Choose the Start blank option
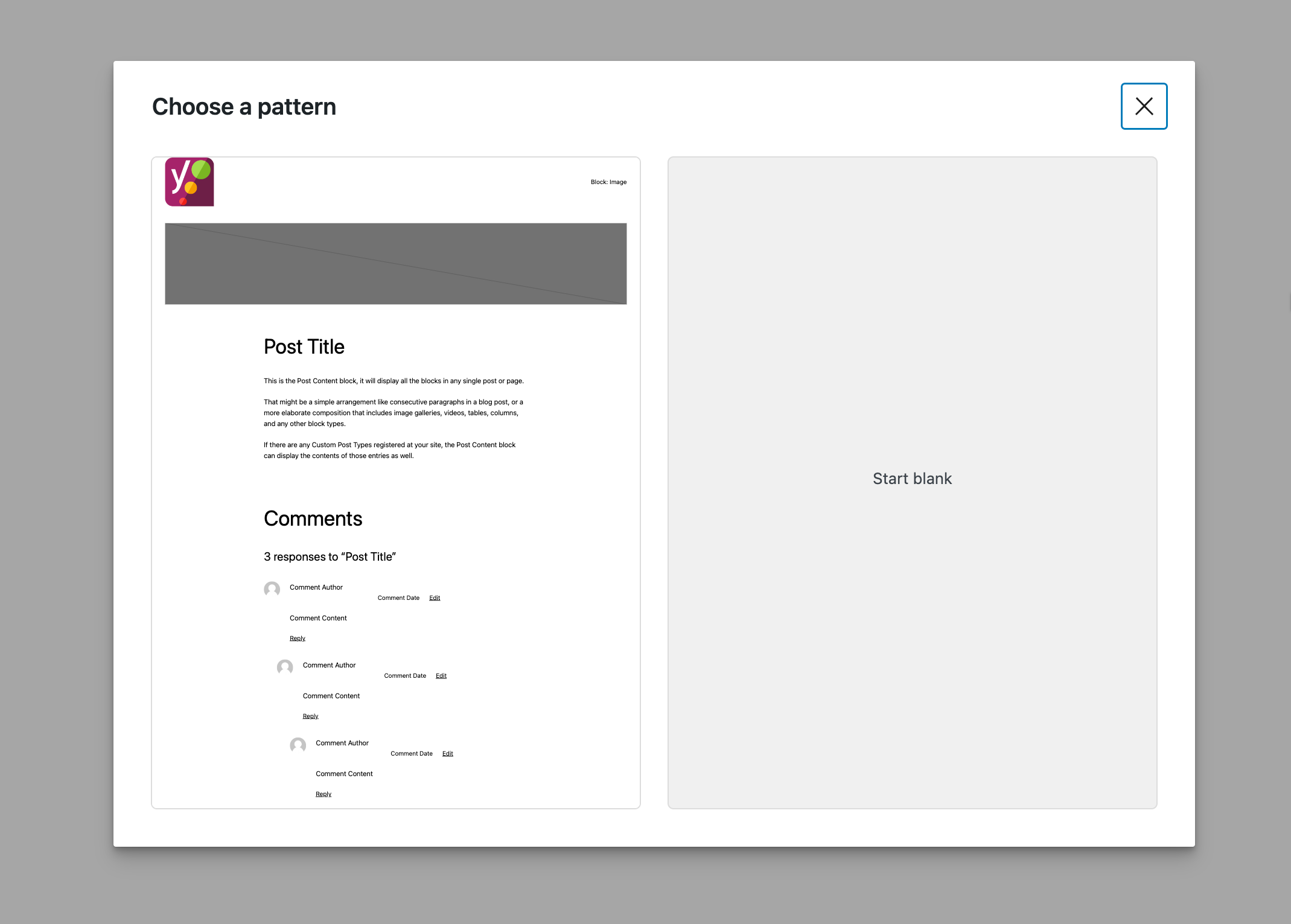1291x924 pixels. pyautogui.click(x=912, y=478)
